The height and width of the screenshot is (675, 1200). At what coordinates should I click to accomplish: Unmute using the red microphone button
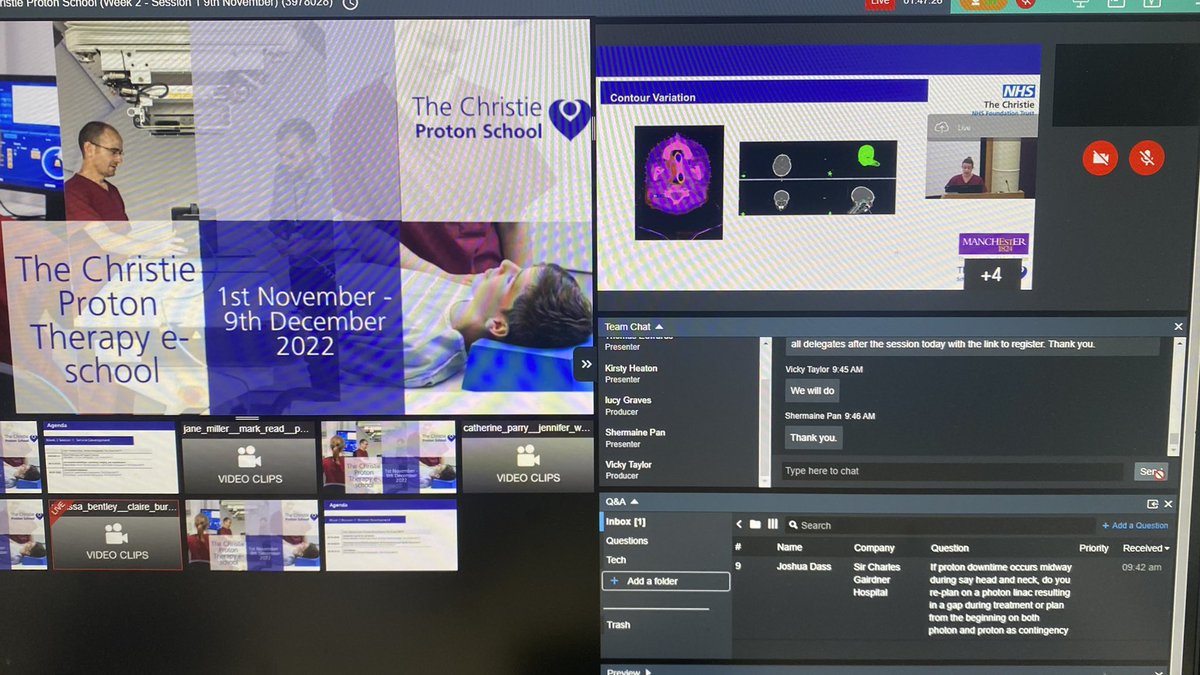(1147, 158)
